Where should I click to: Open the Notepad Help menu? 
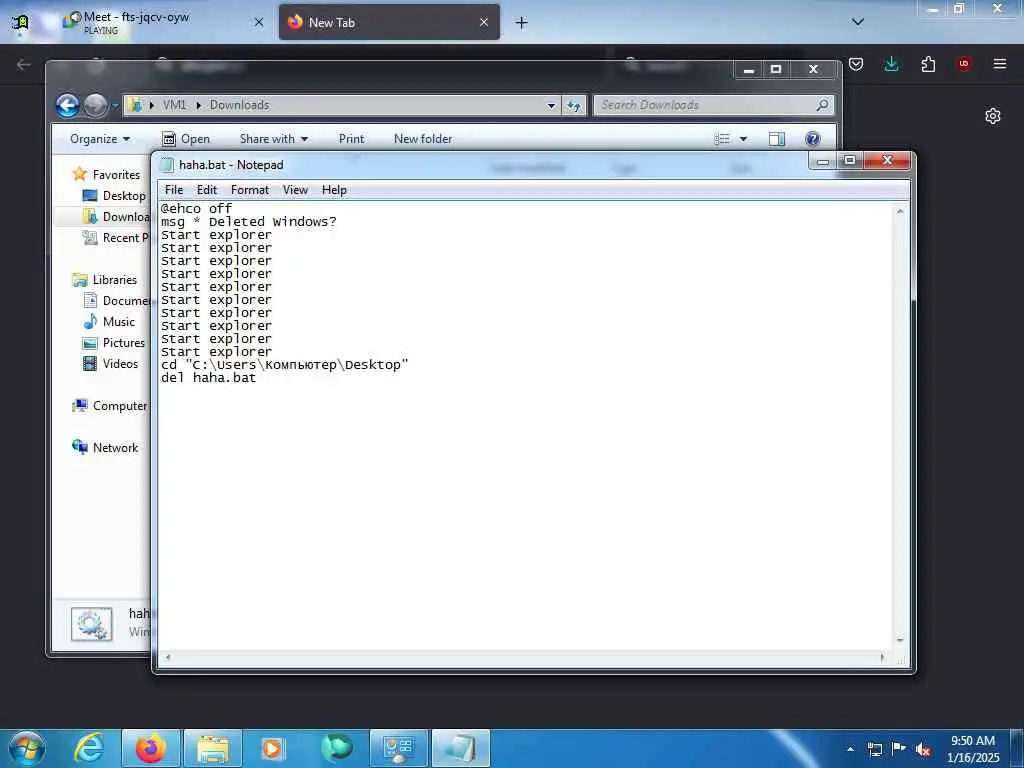click(334, 190)
